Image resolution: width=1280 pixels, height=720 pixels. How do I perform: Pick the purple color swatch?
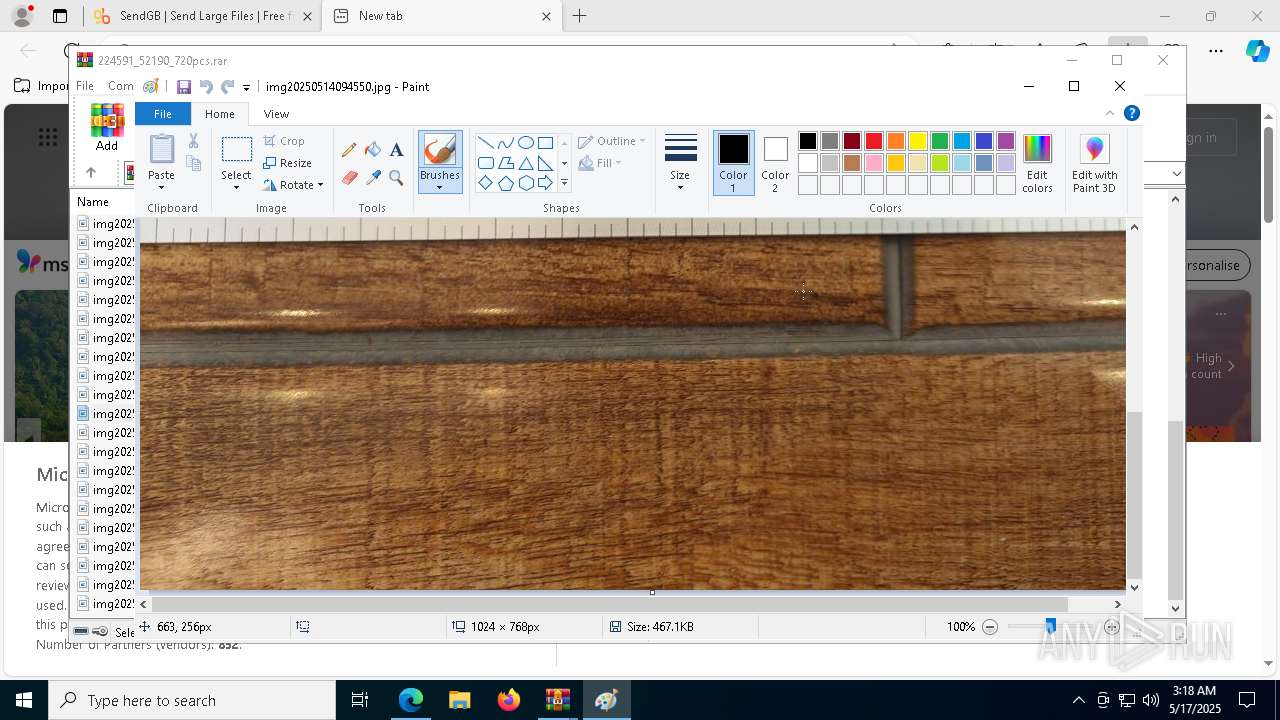pyautogui.click(x=1006, y=141)
